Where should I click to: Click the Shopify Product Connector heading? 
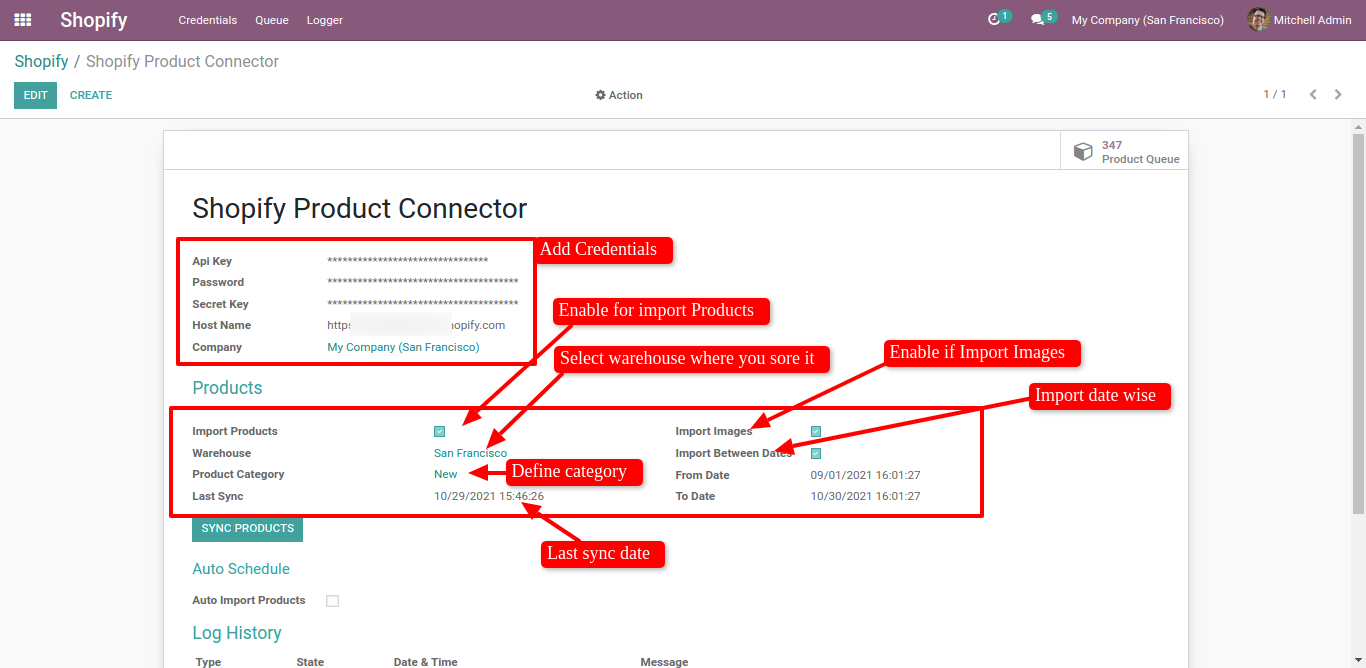pos(360,208)
